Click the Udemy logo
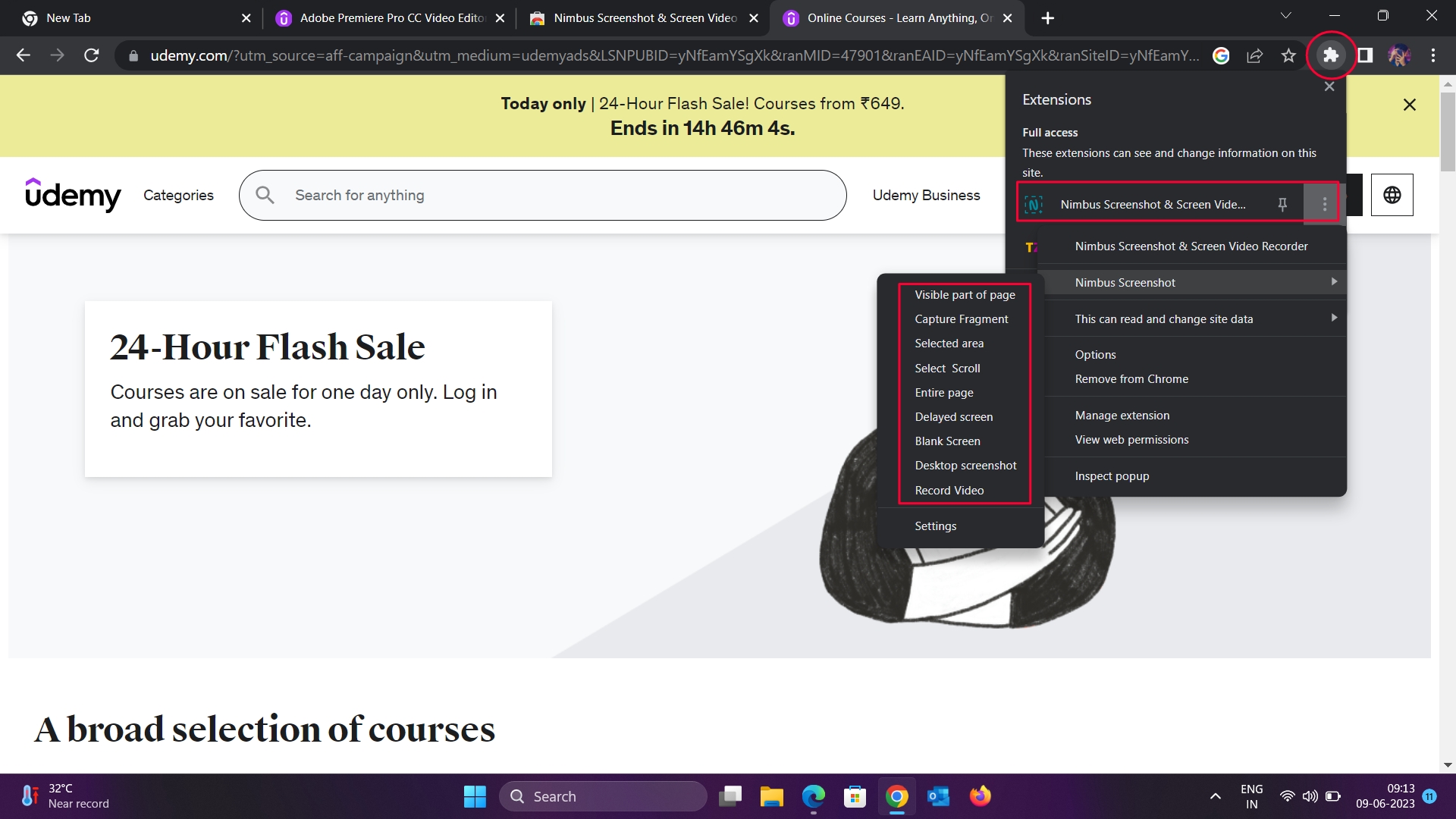The height and width of the screenshot is (819, 1456). (x=73, y=195)
